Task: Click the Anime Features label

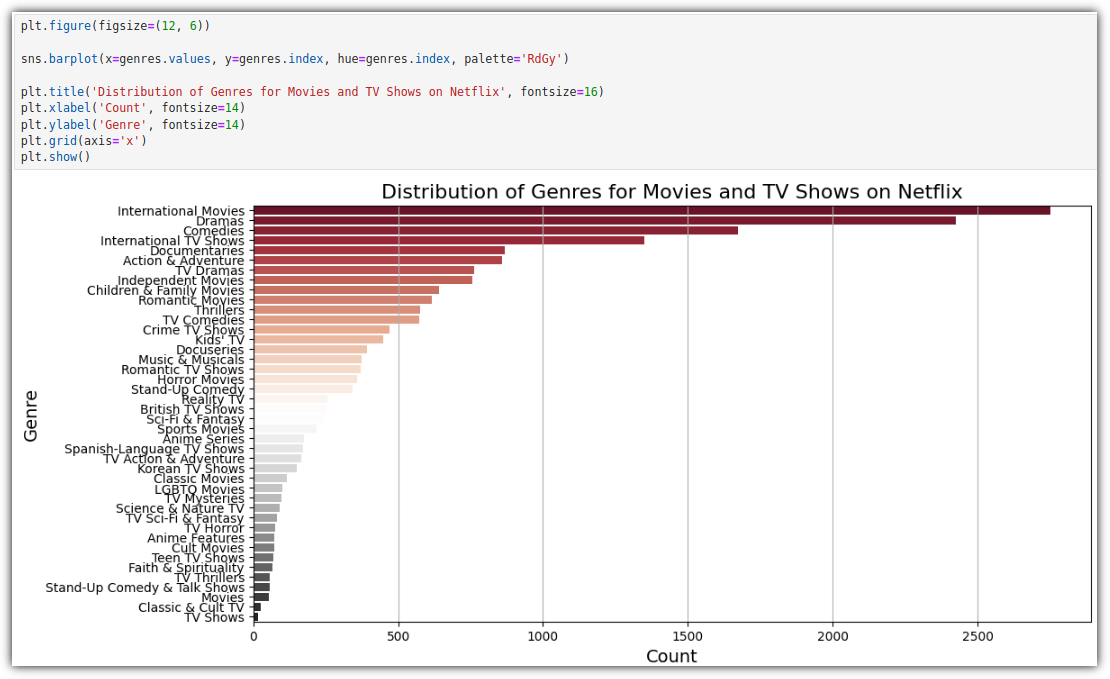Action: [195, 538]
